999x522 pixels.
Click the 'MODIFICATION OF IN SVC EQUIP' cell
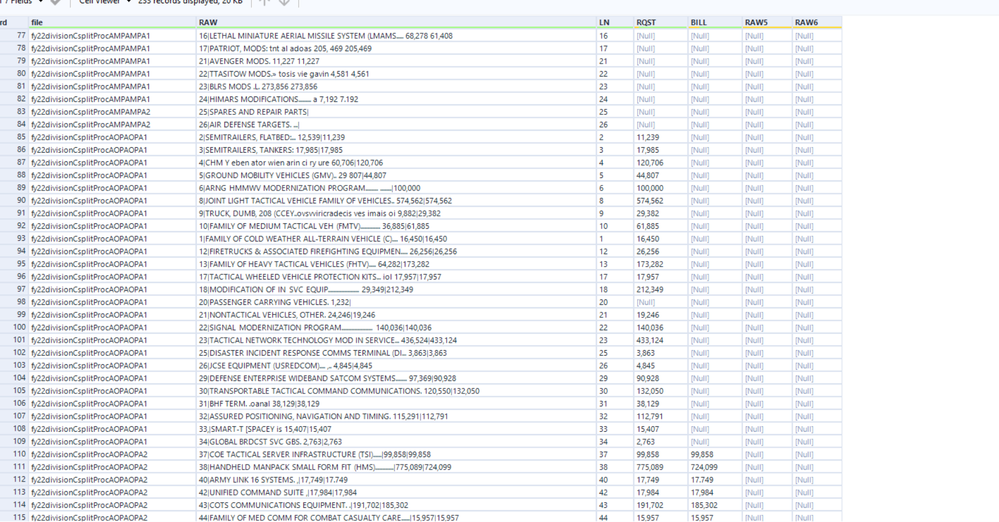pyautogui.click(x=396, y=289)
